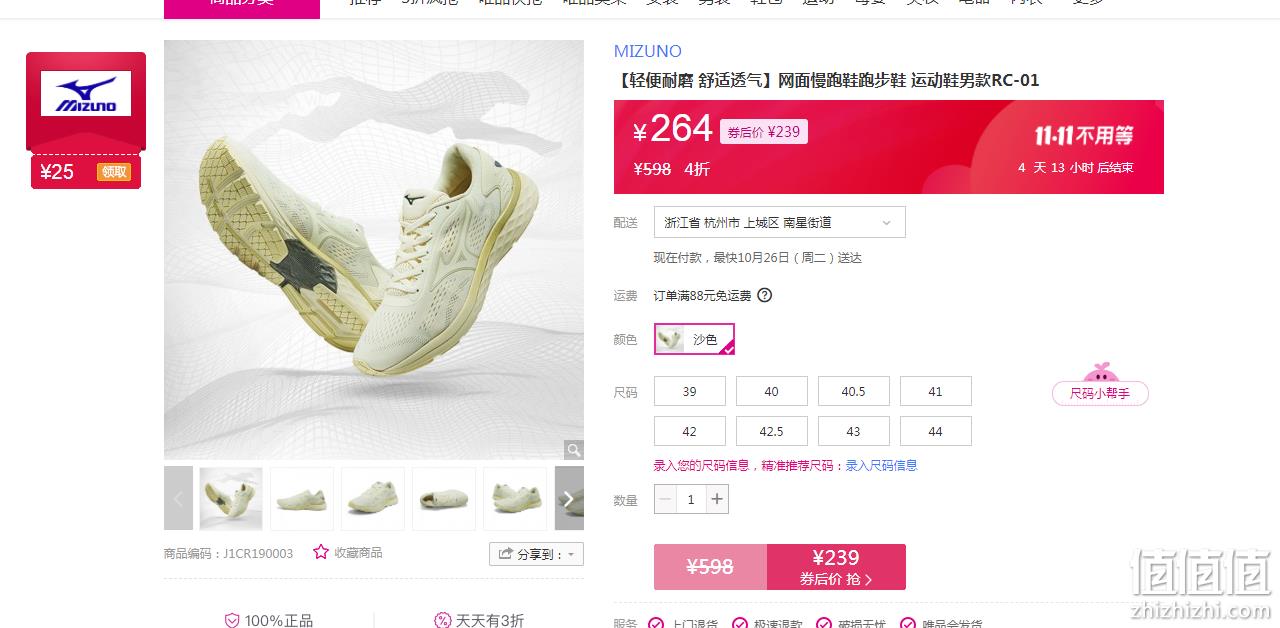Open the delivery address dropdown
The image size is (1280, 628).
(780, 222)
